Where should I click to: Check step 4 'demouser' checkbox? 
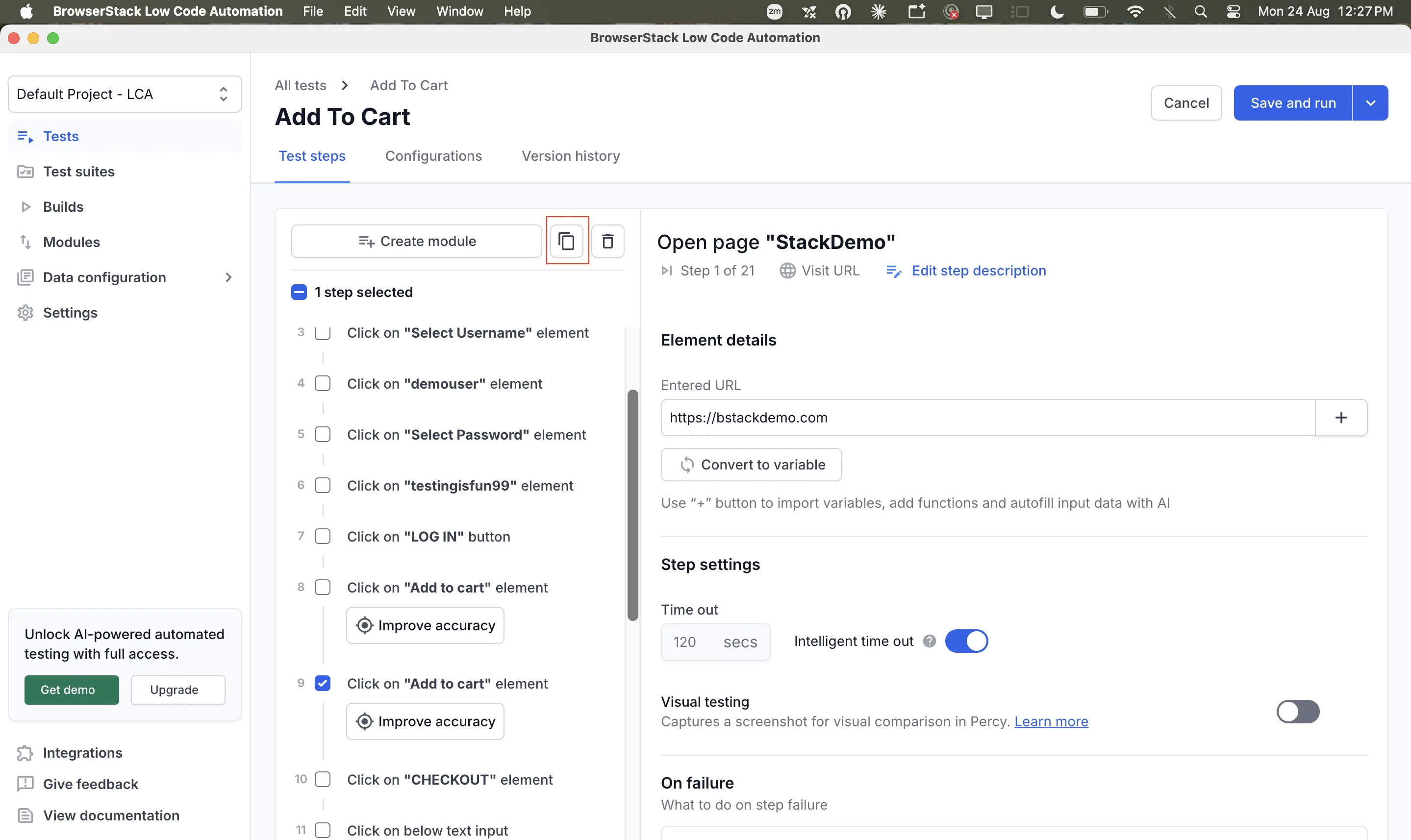(x=323, y=384)
